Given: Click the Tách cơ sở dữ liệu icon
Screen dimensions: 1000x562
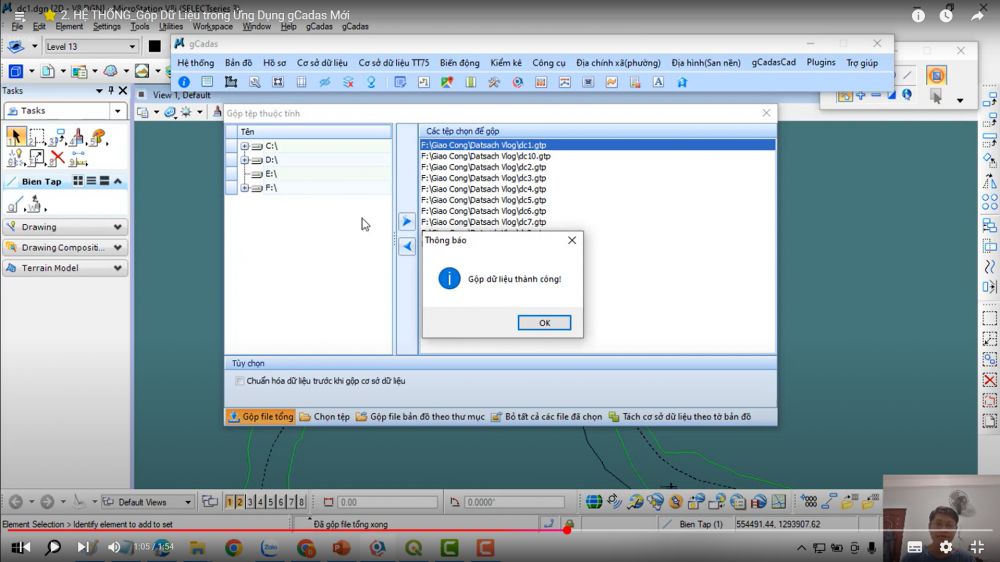Looking at the screenshot, I should pos(614,416).
